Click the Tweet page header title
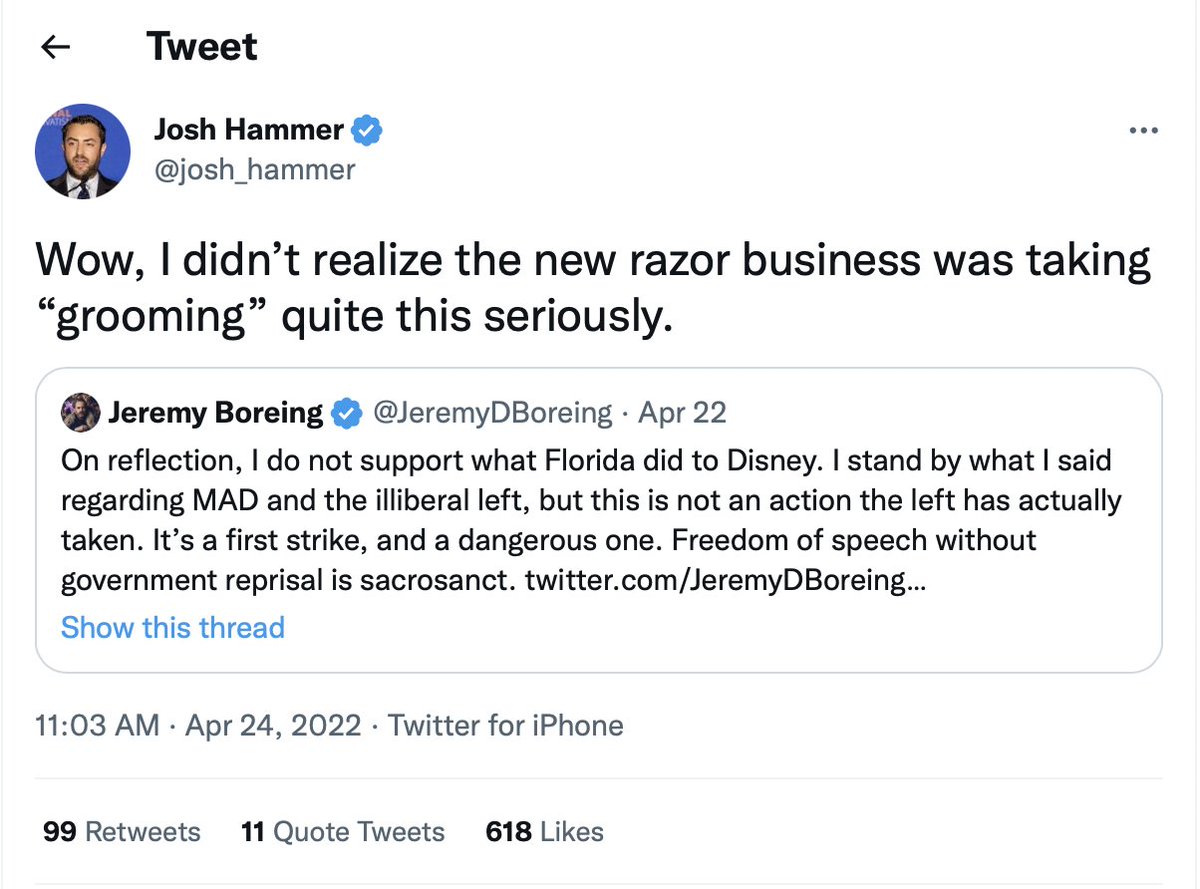This screenshot has height=889, width=1200. 202,47
